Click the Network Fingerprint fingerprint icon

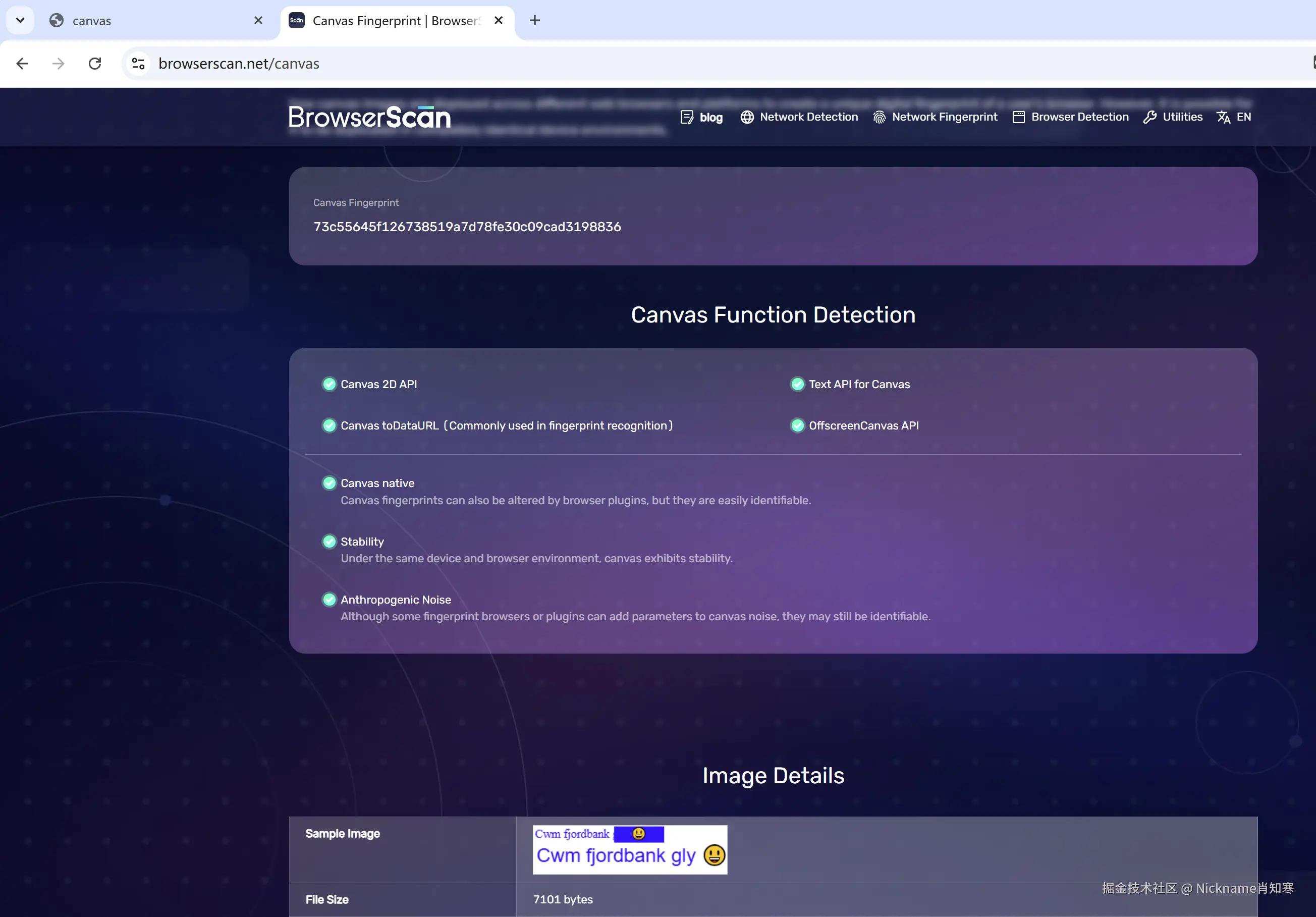879,118
